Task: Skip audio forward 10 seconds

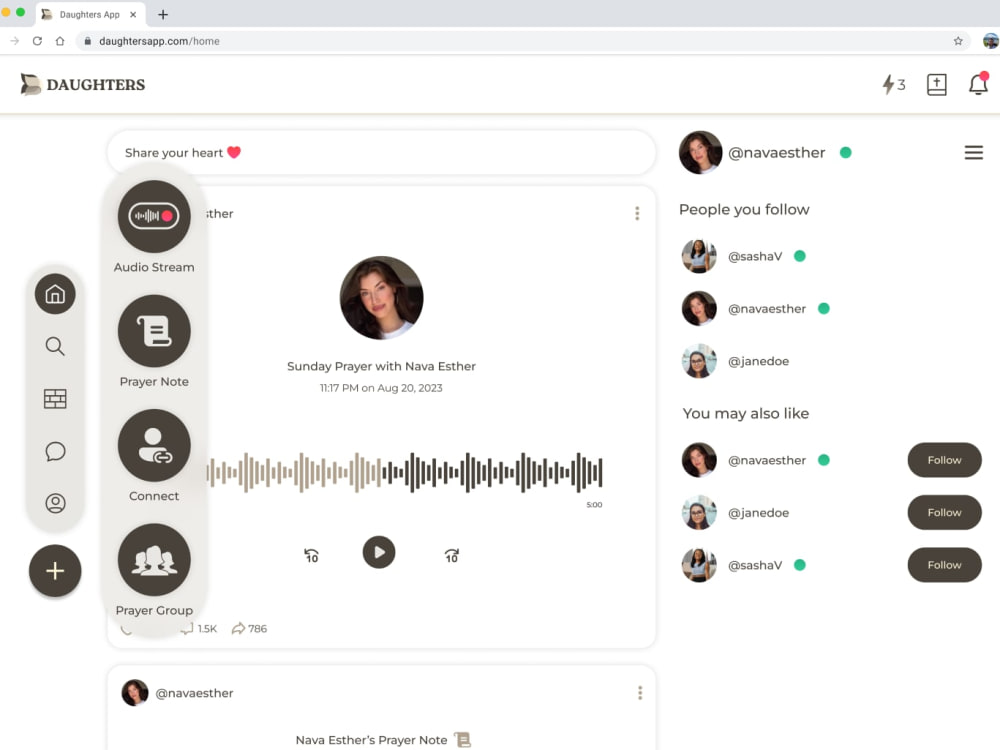Action: coord(452,555)
